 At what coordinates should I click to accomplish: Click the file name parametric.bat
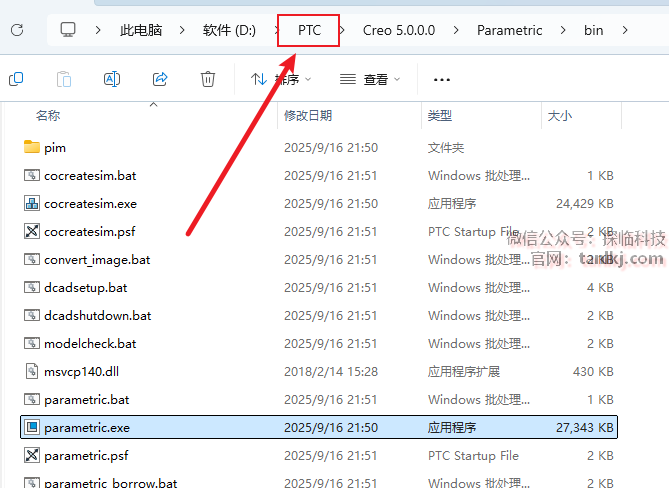coord(87,400)
